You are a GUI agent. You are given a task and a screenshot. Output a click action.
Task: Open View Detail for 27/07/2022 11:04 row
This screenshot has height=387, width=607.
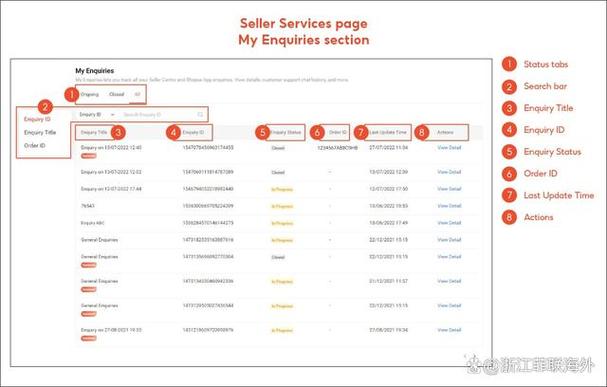pos(449,148)
